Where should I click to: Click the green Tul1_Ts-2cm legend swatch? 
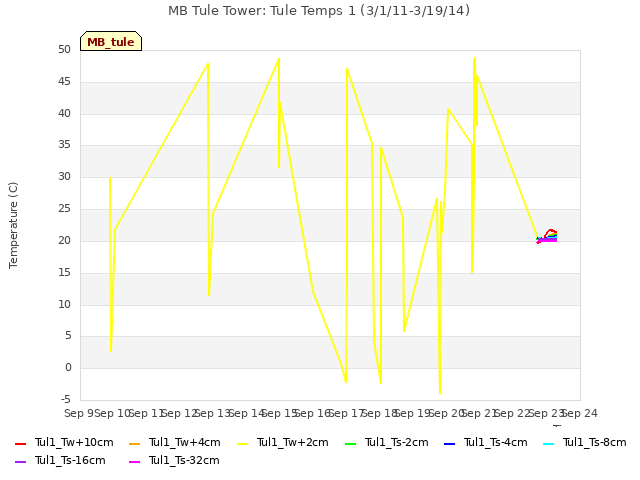click(351, 443)
